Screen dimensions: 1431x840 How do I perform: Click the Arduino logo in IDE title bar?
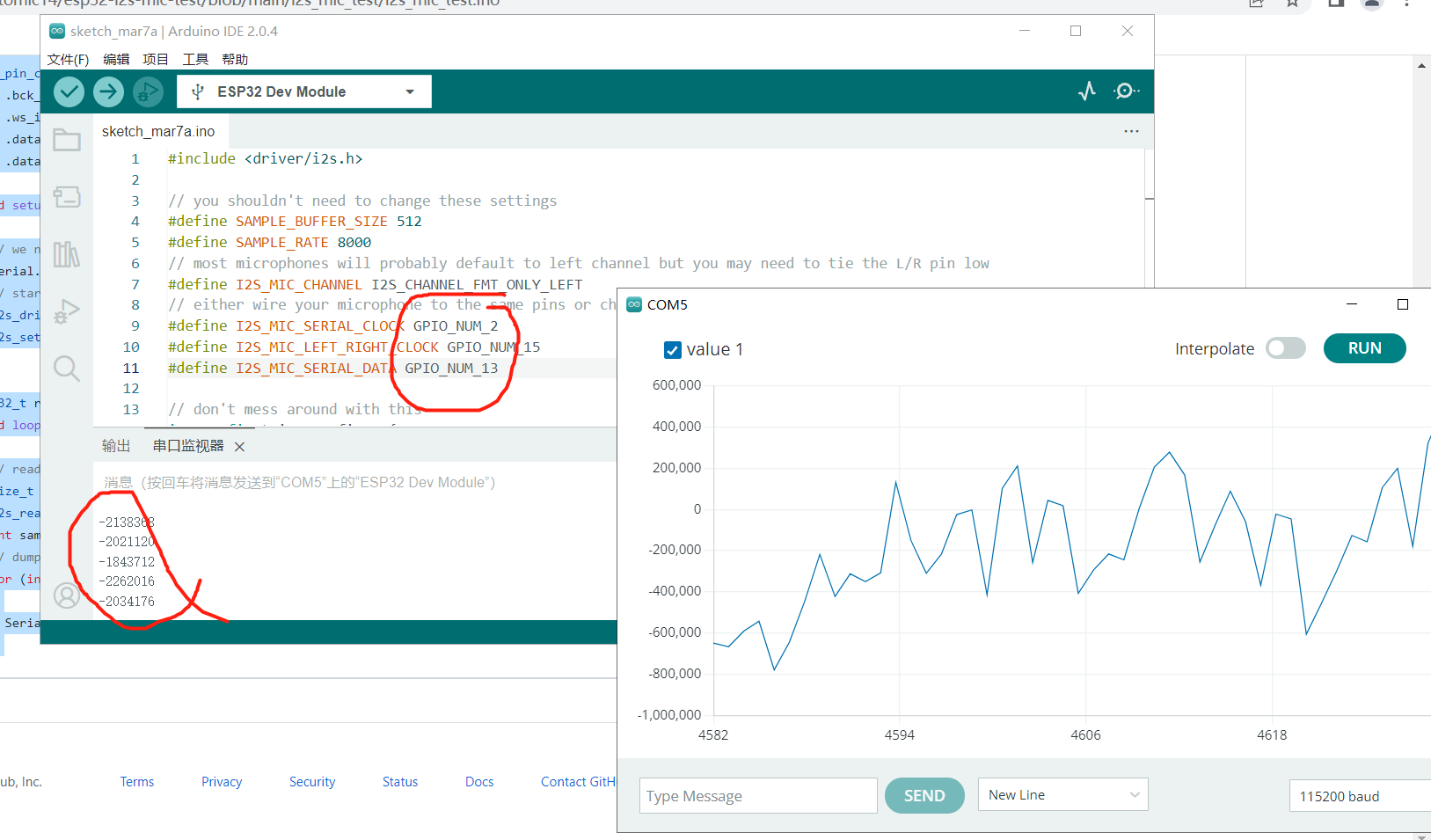(57, 31)
